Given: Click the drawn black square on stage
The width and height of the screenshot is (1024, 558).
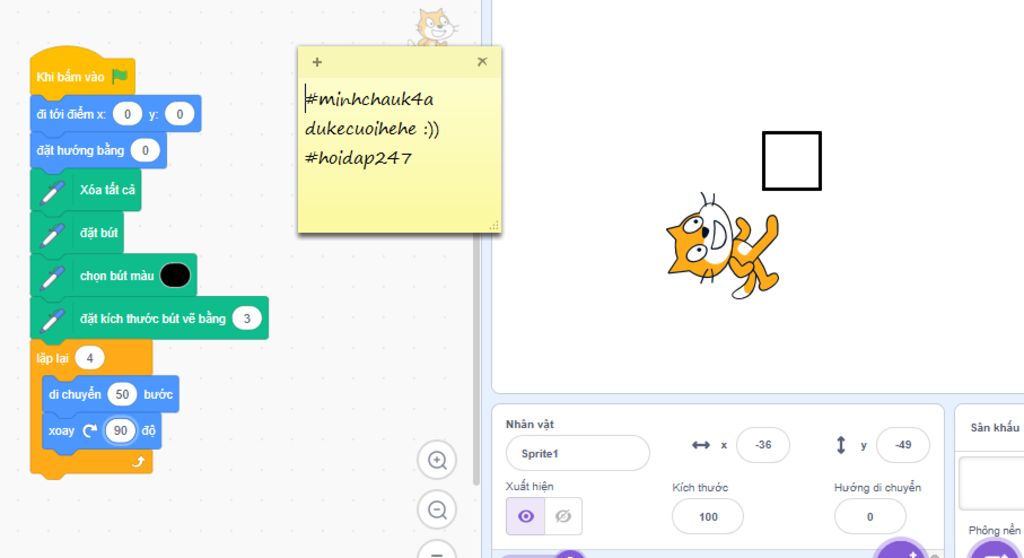Looking at the screenshot, I should coord(792,161).
